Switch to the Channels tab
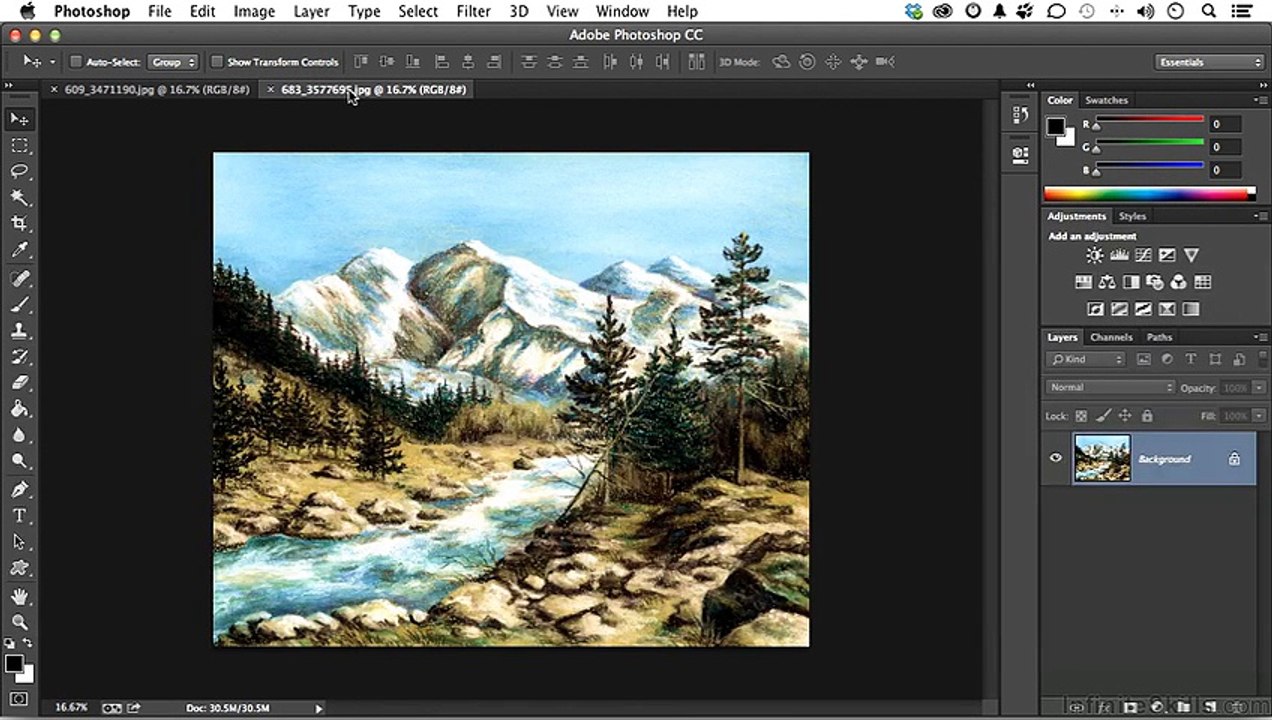Viewport: 1272px width, 720px height. (1111, 337)
